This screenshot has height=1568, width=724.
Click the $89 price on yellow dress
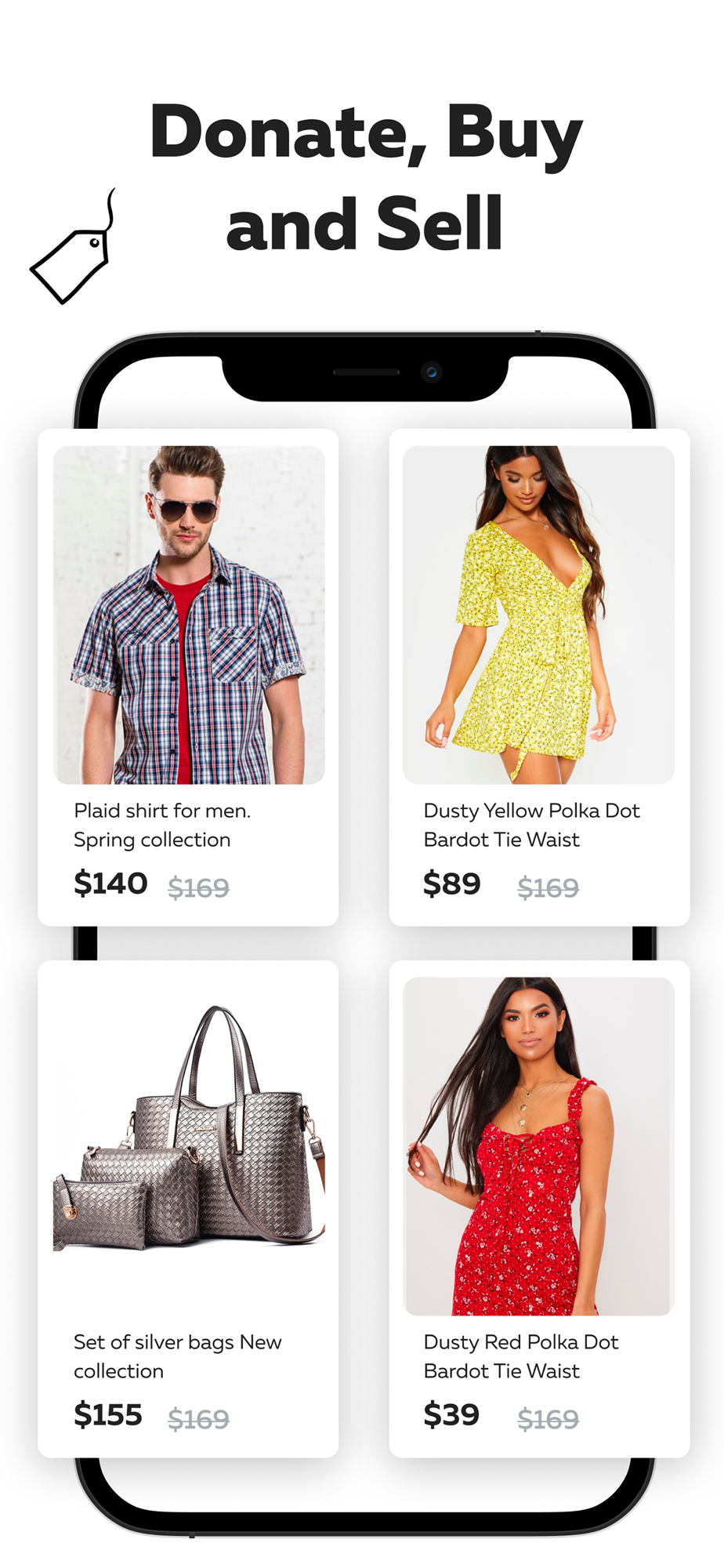pos(451,884)
